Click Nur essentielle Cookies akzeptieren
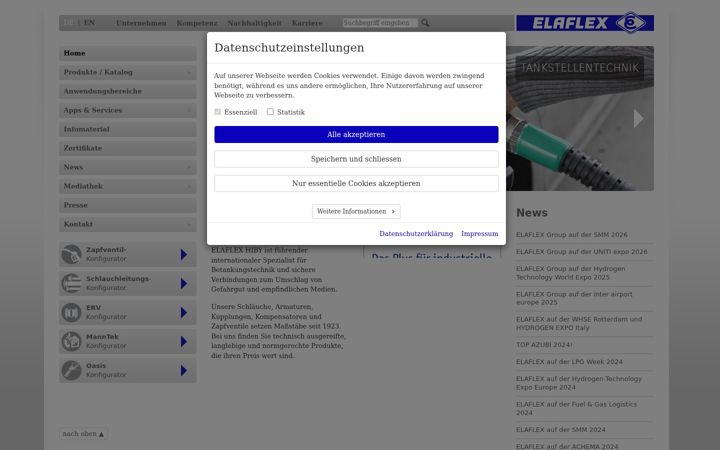720x450 pixels. tap(356, 183)
